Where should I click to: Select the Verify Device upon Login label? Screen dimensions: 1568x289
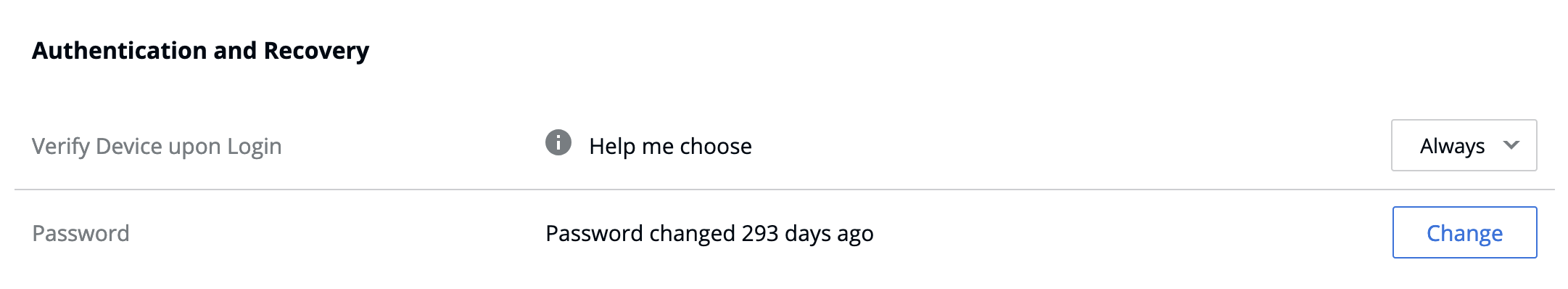[x=157, y=147]
